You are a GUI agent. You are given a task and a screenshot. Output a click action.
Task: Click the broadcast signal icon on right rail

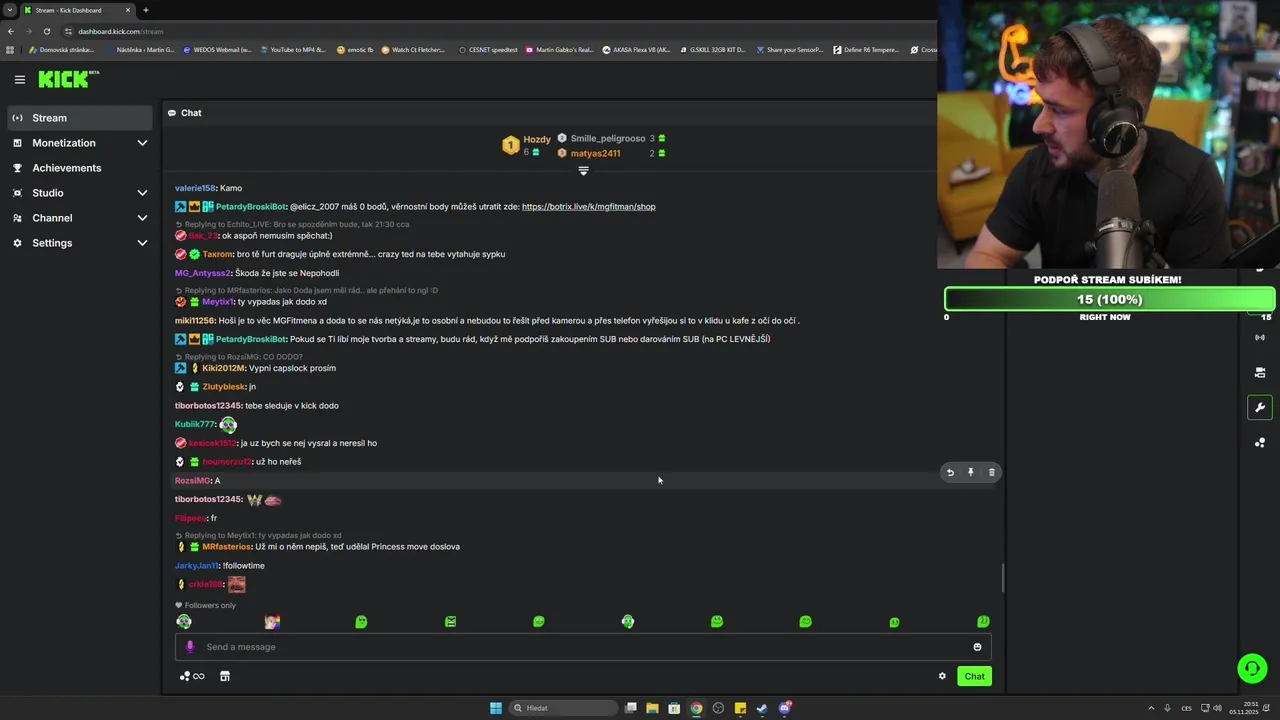point(1260,337)
